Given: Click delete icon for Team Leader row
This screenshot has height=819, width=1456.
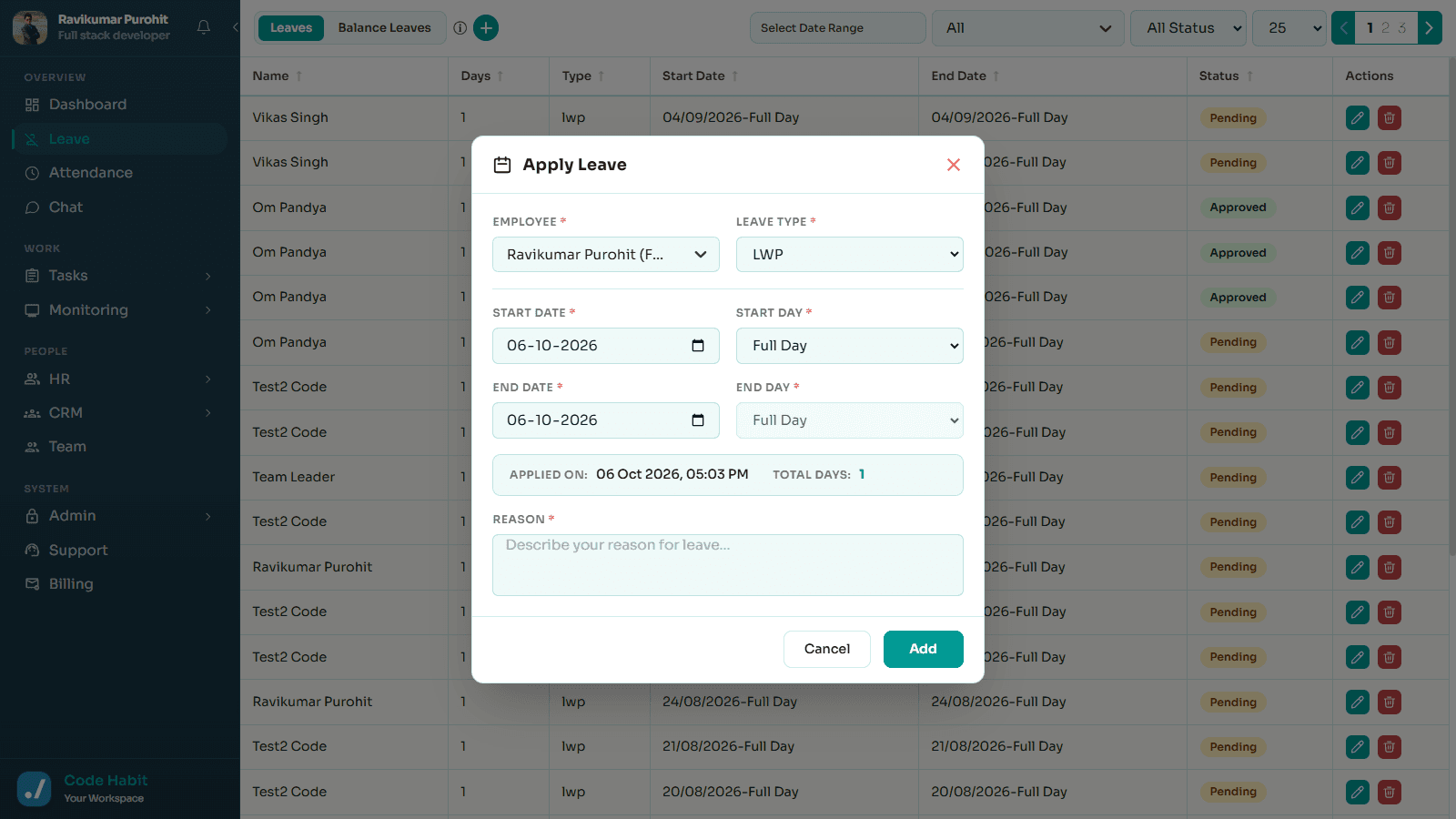Looking at the screenshot, I should [1390, 478].
